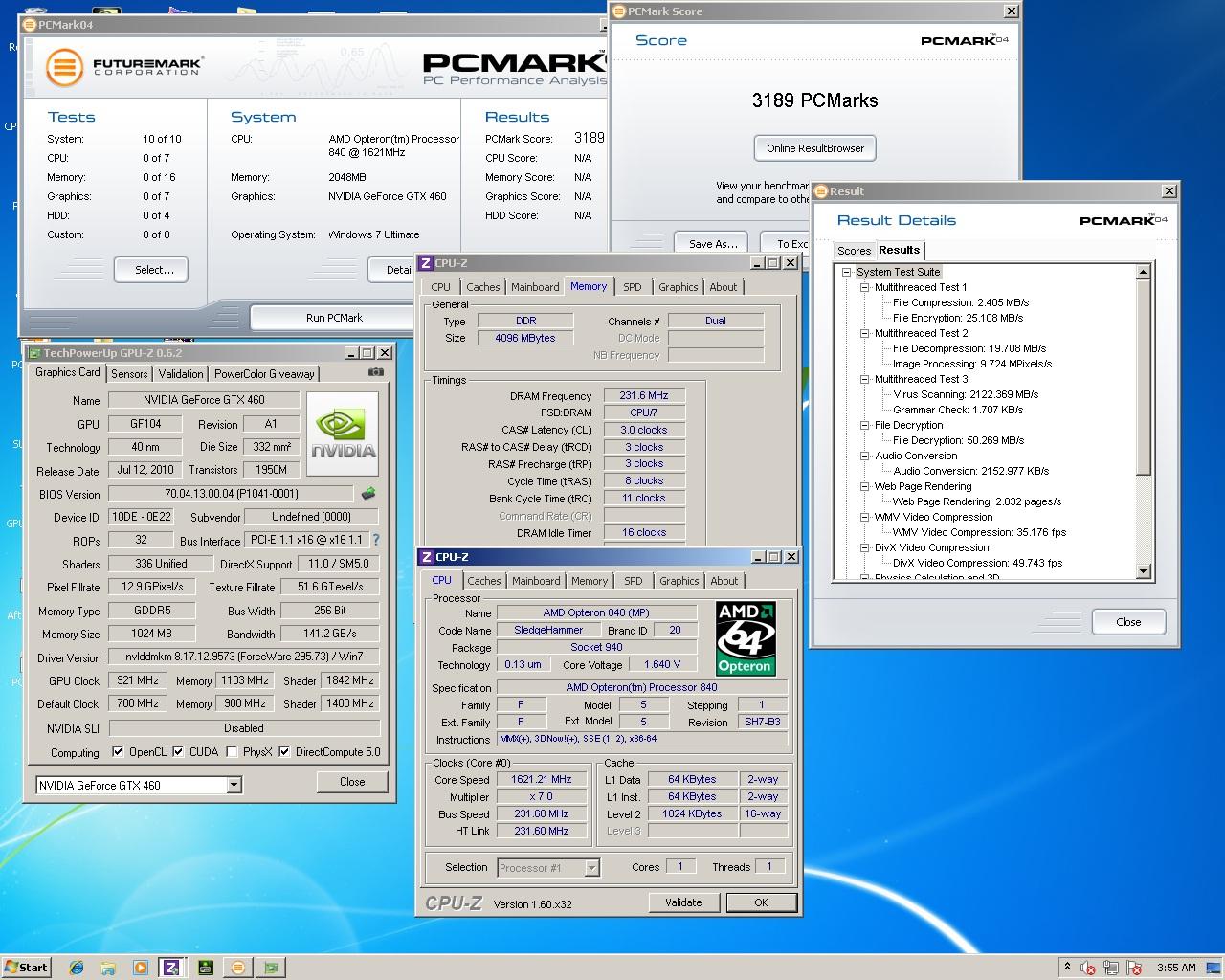Toggle the CUDA checkbox in GPU-Z
This screenshot has width=1225, height=980.
178,751
